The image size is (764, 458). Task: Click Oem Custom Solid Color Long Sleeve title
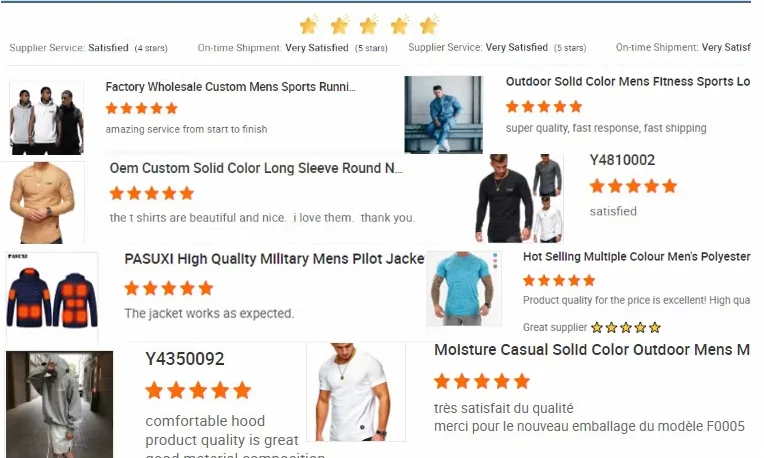tap(256, 168)
